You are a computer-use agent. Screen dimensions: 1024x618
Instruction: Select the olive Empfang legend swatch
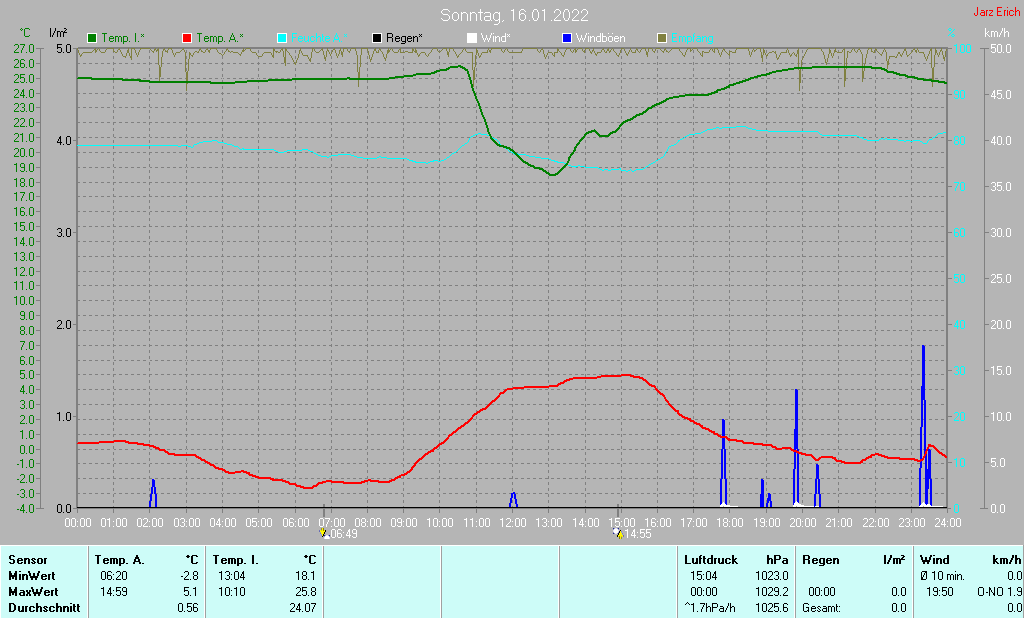[x=662, y=38]
